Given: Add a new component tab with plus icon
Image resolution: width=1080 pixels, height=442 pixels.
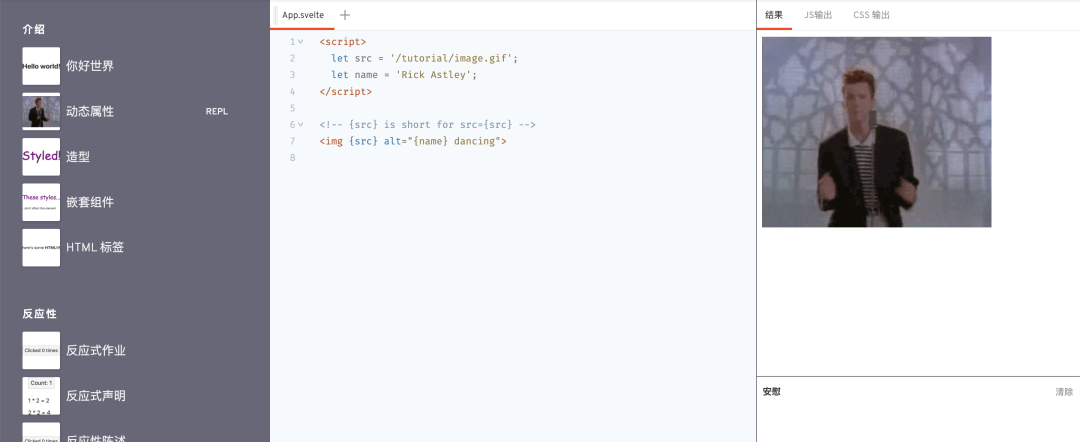Looking at the screenshot, I should [345, 15].
